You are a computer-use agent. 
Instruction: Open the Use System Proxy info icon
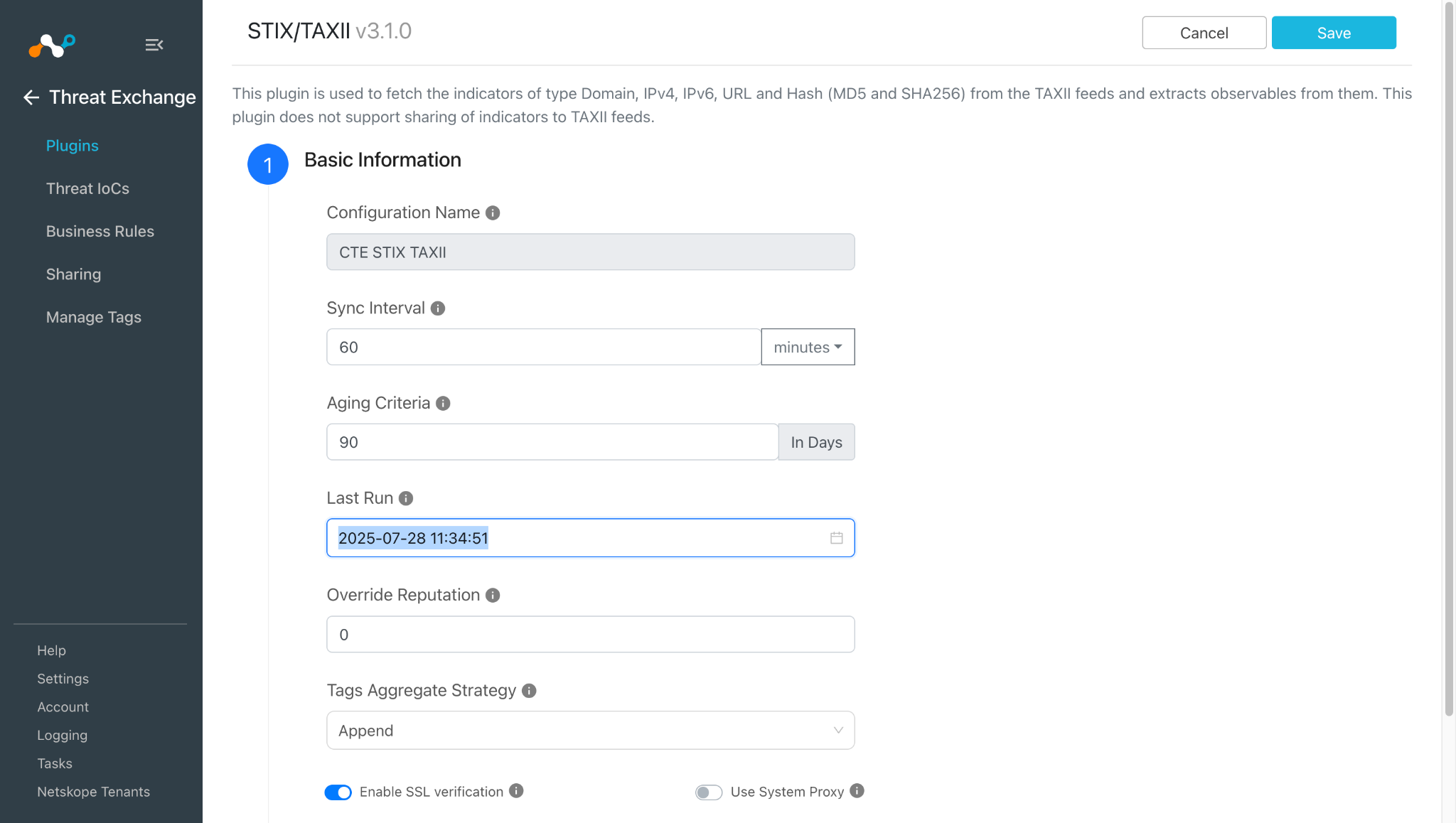coord(857,790)
